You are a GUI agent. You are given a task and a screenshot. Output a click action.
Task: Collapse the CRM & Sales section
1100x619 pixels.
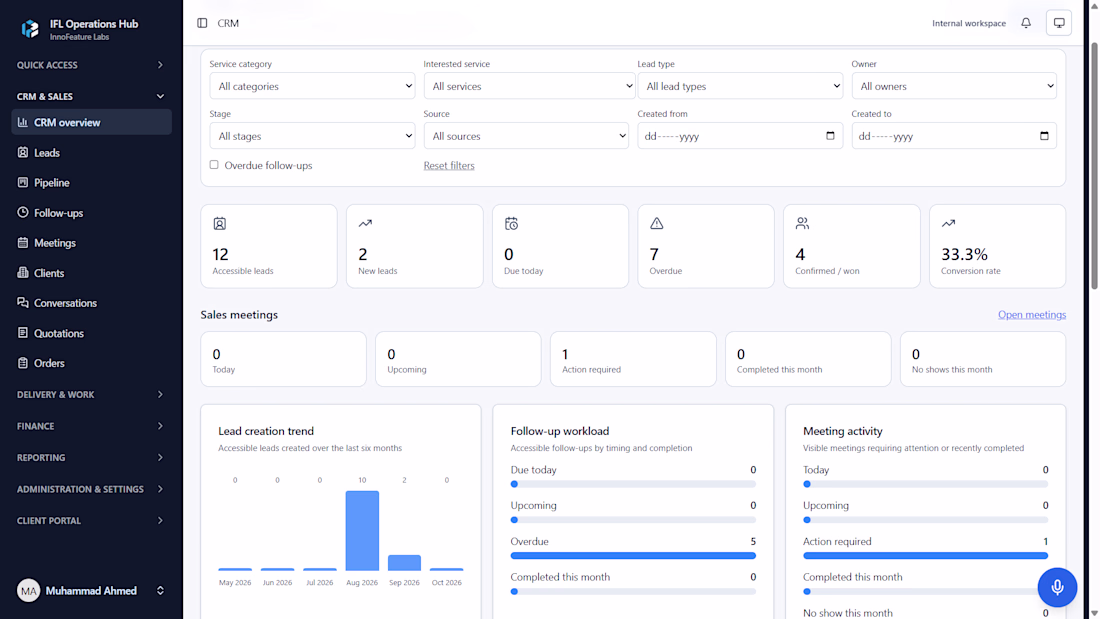pyautogui.click(x=91, y=96)
